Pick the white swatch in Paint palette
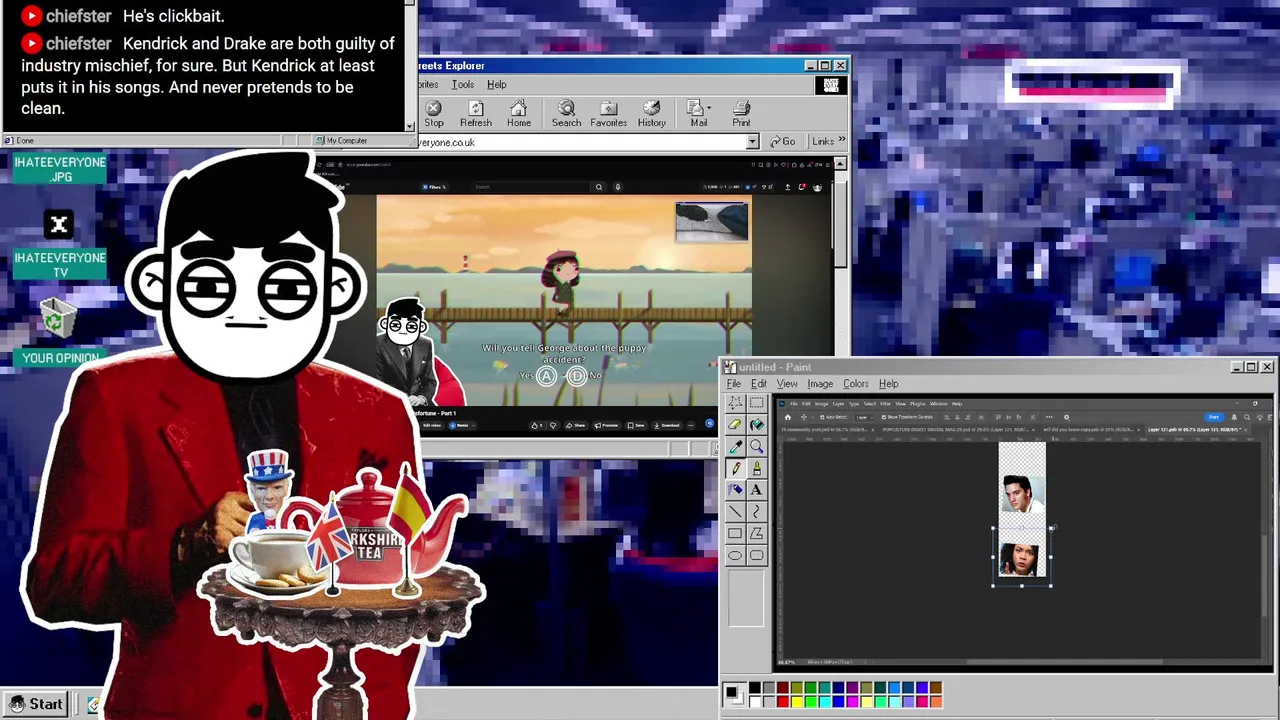This screenshot has height=720, width=1280. 755,701
